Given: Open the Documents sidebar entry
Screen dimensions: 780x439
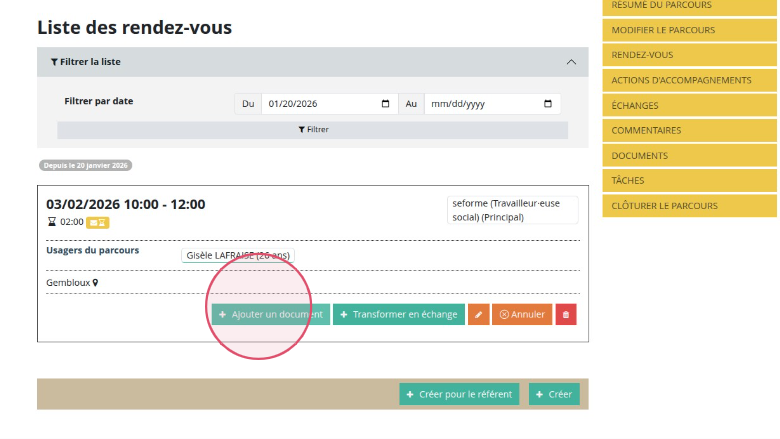Looking at the screenshot, I should coord(640,156).
